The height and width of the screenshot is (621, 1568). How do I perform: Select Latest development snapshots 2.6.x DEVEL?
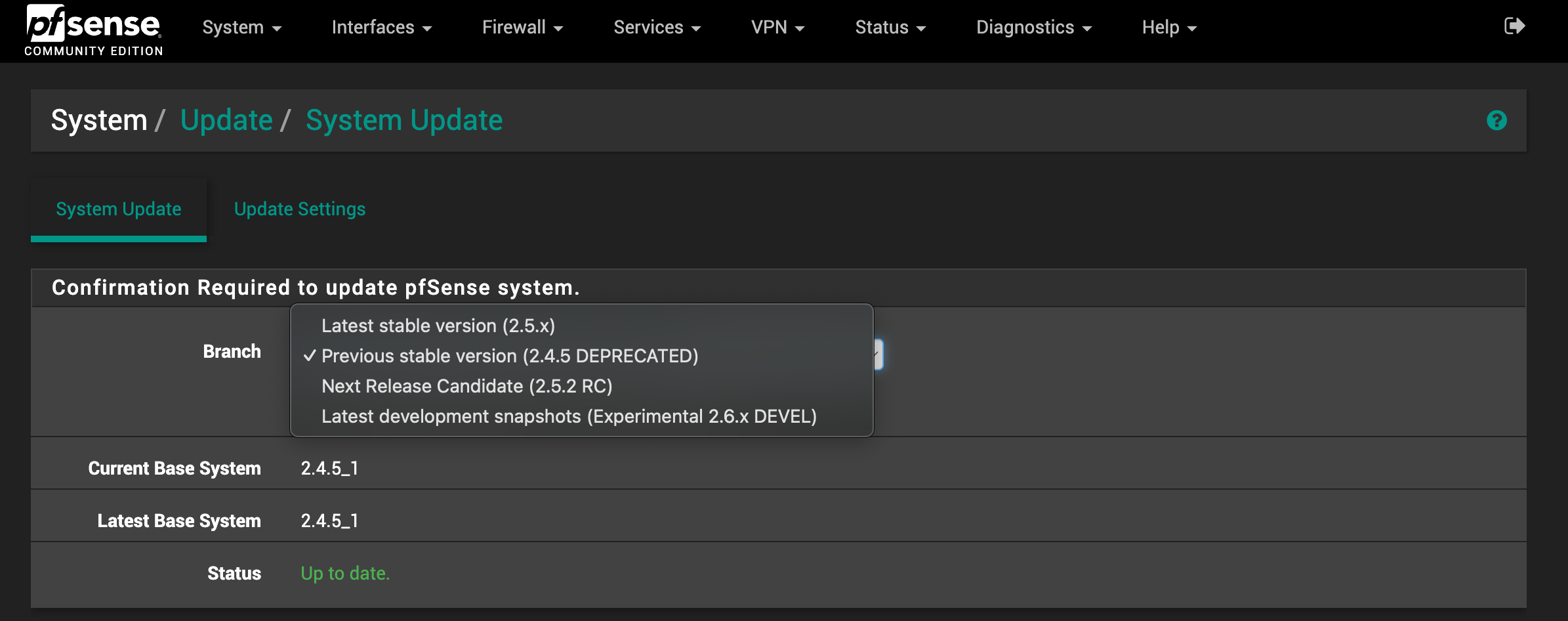[569, 416]
